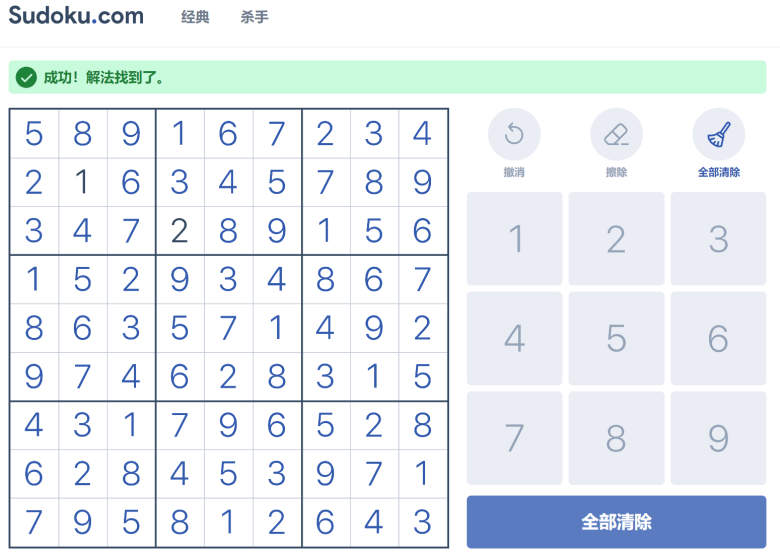Click the broom clear-all (全部清除) icon
The width and height of the screenshot is (780, 553).
point(719,134)
